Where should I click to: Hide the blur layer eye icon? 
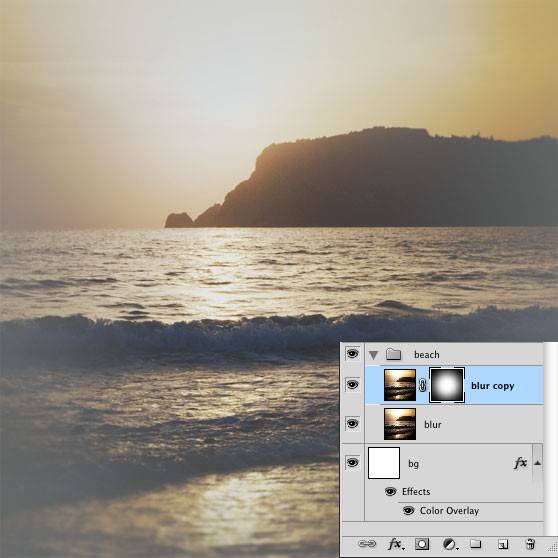352,423
